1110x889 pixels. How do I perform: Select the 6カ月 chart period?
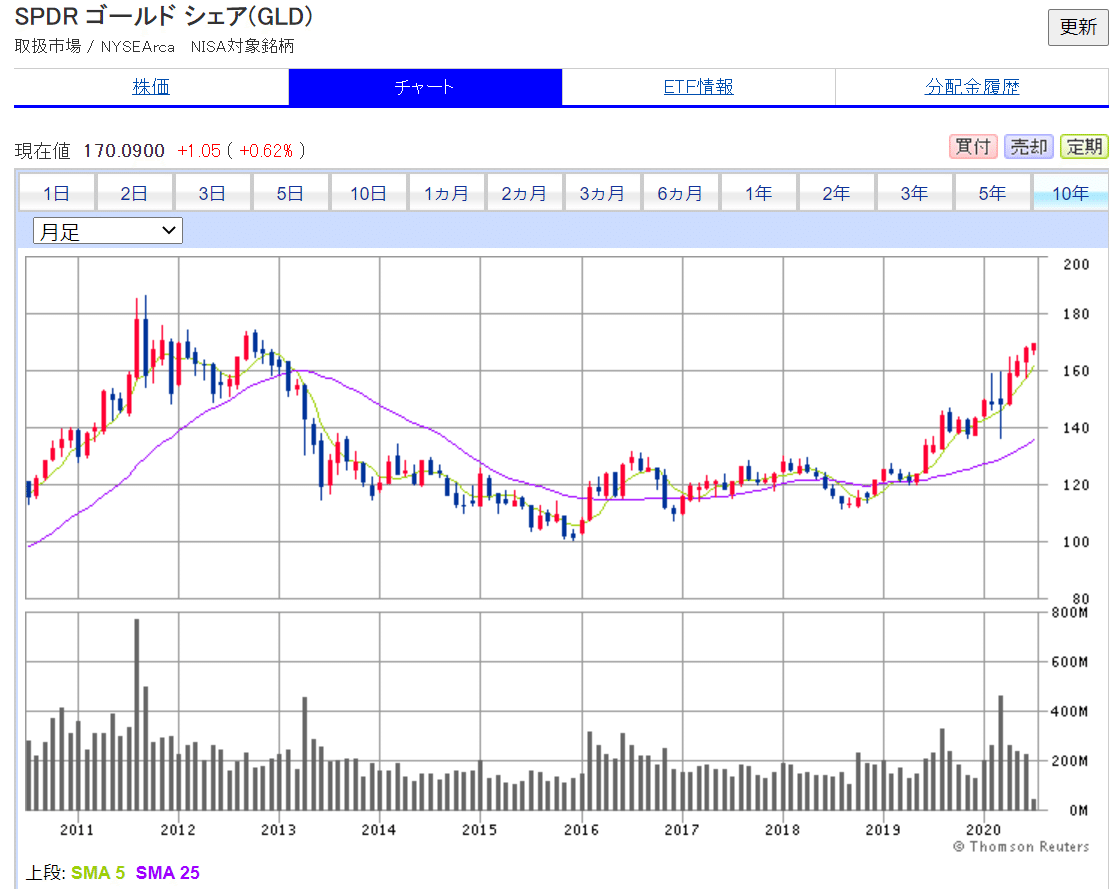680,193
